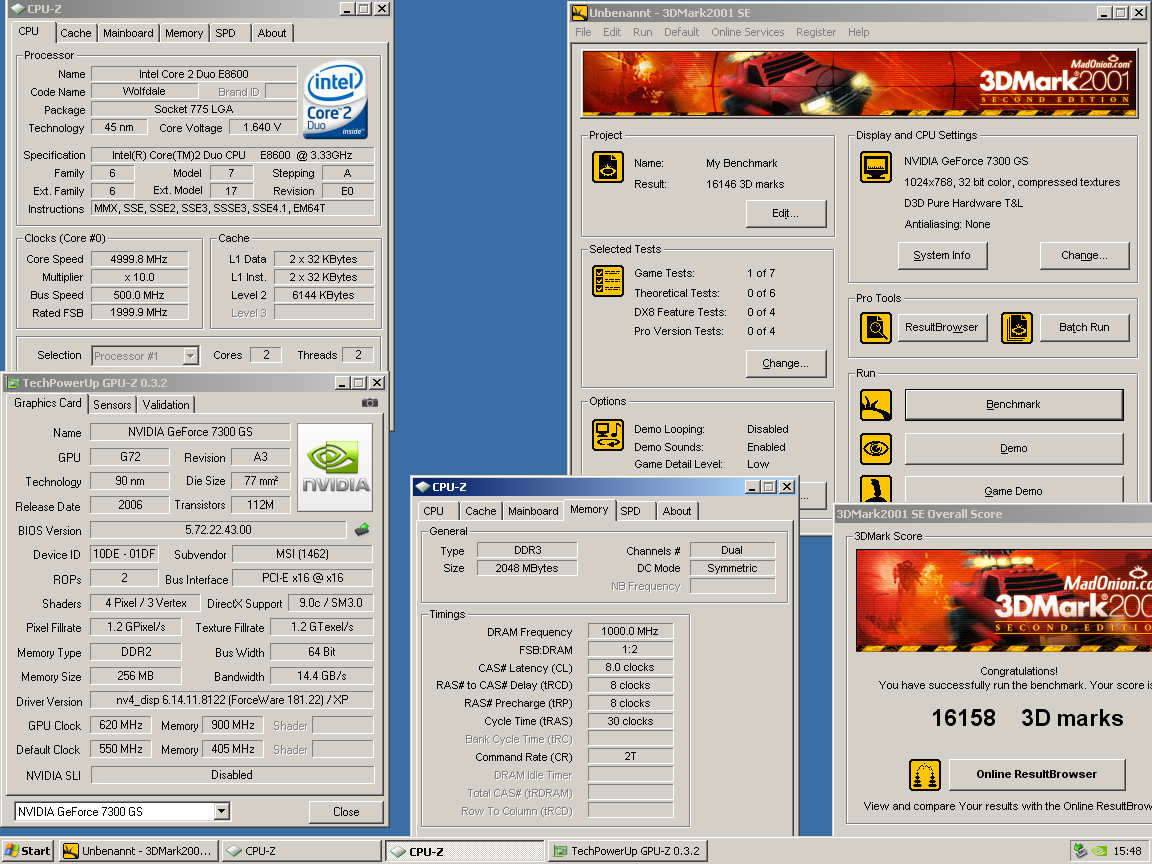Click the 3DMark2001 banner image
This screenshot has height=864, width=1152.
[x=859, y=84]
